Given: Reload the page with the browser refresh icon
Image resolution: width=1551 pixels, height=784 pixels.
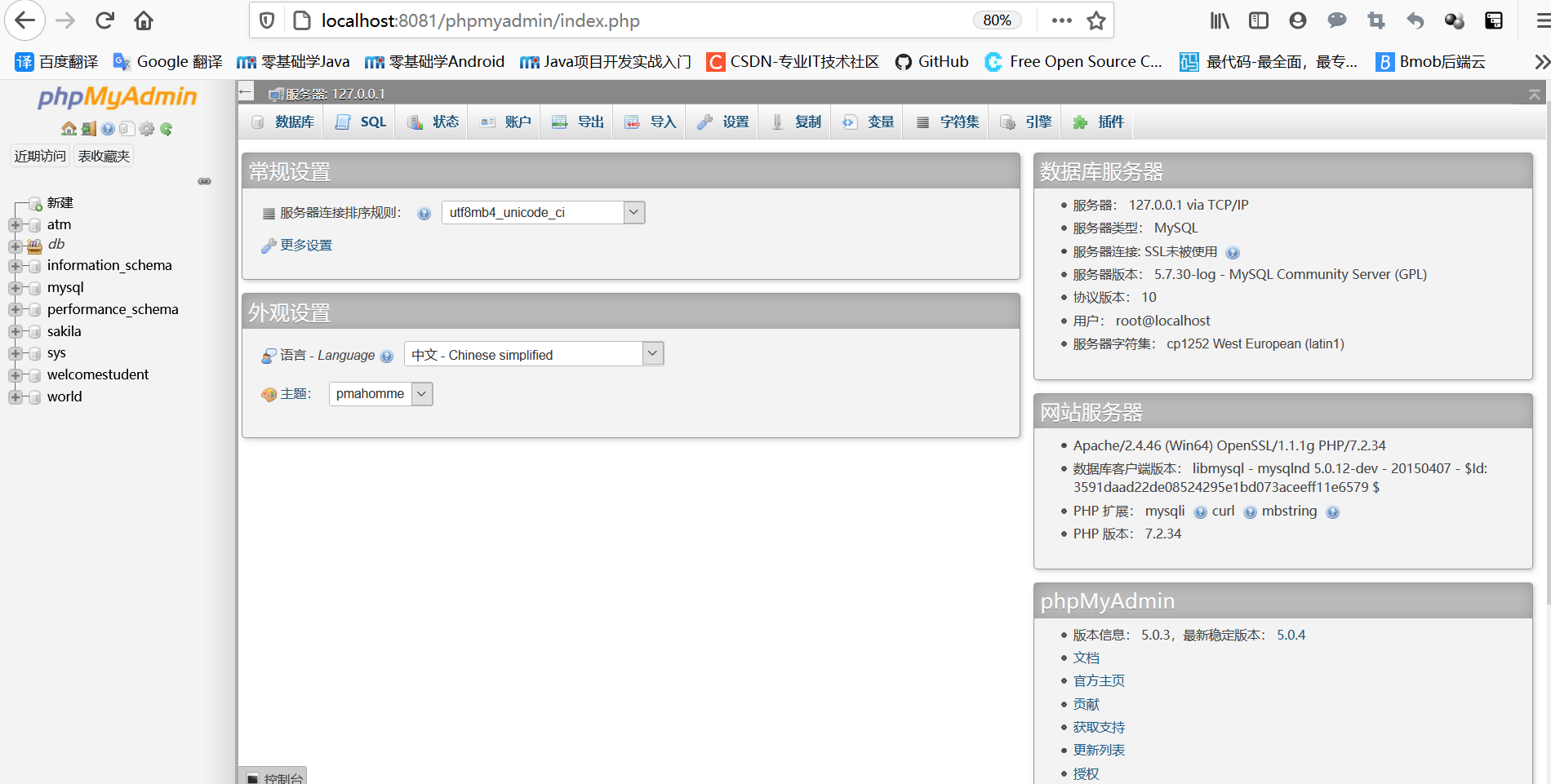Looking at the screenshot, I should coord(104,20).
